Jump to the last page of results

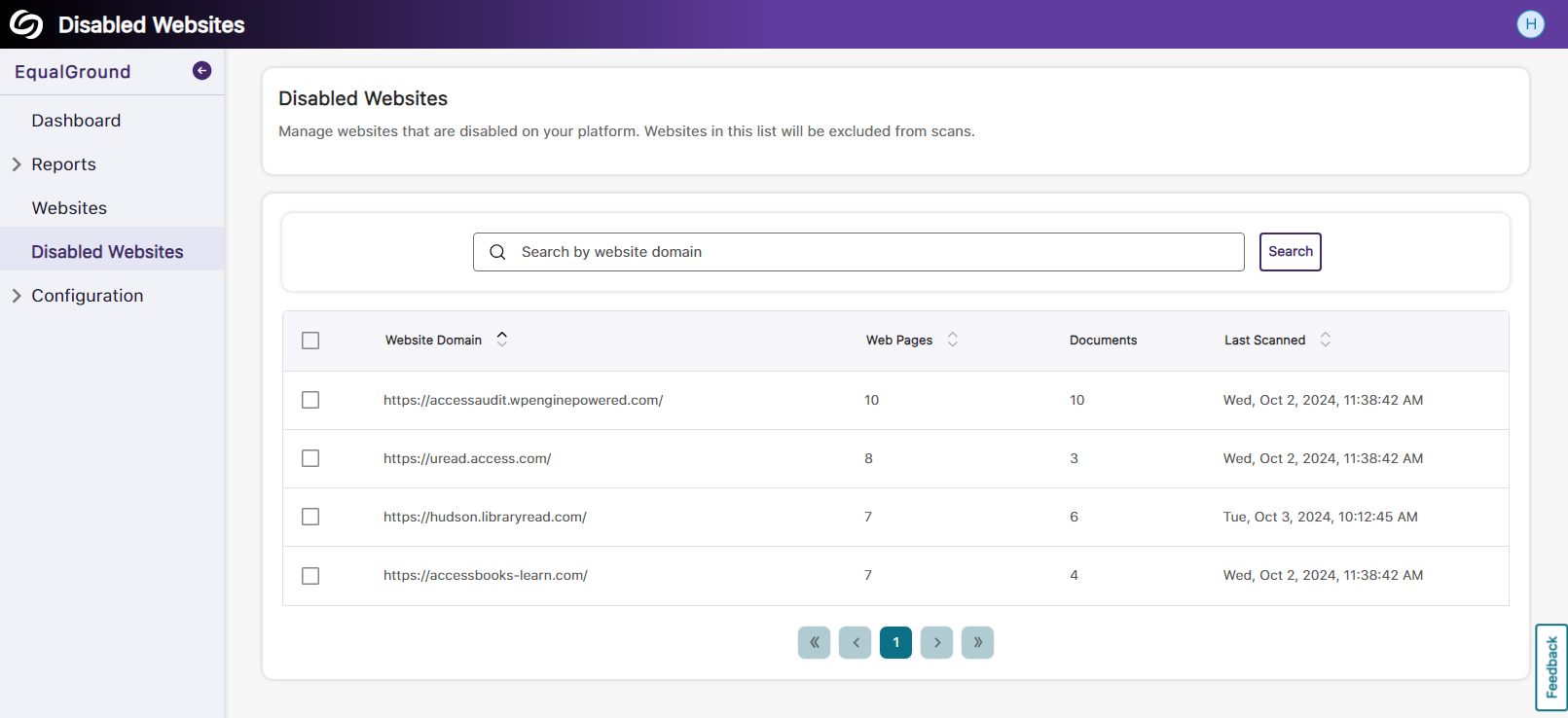click(977, 642)
